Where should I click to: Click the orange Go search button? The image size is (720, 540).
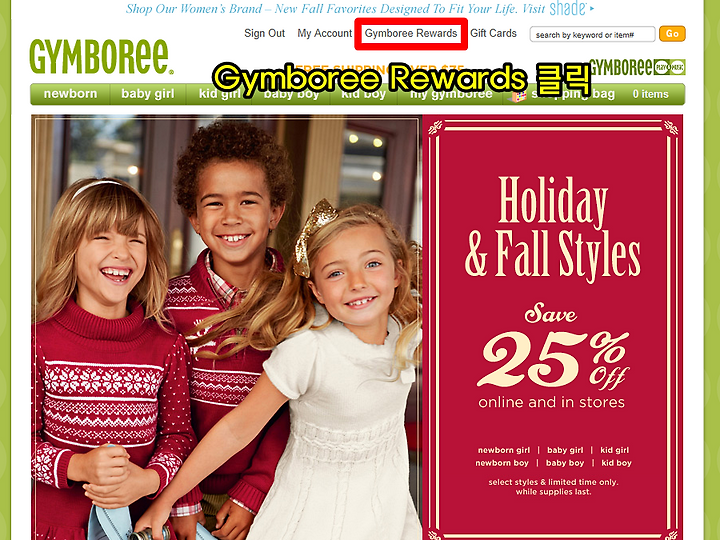[x=672, y=34]
